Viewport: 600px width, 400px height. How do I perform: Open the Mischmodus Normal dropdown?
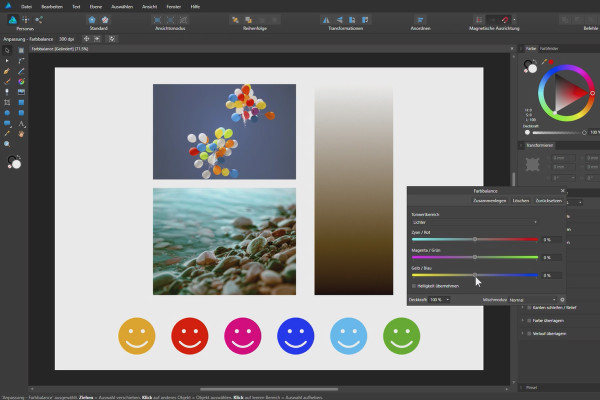tap(533, 300)
